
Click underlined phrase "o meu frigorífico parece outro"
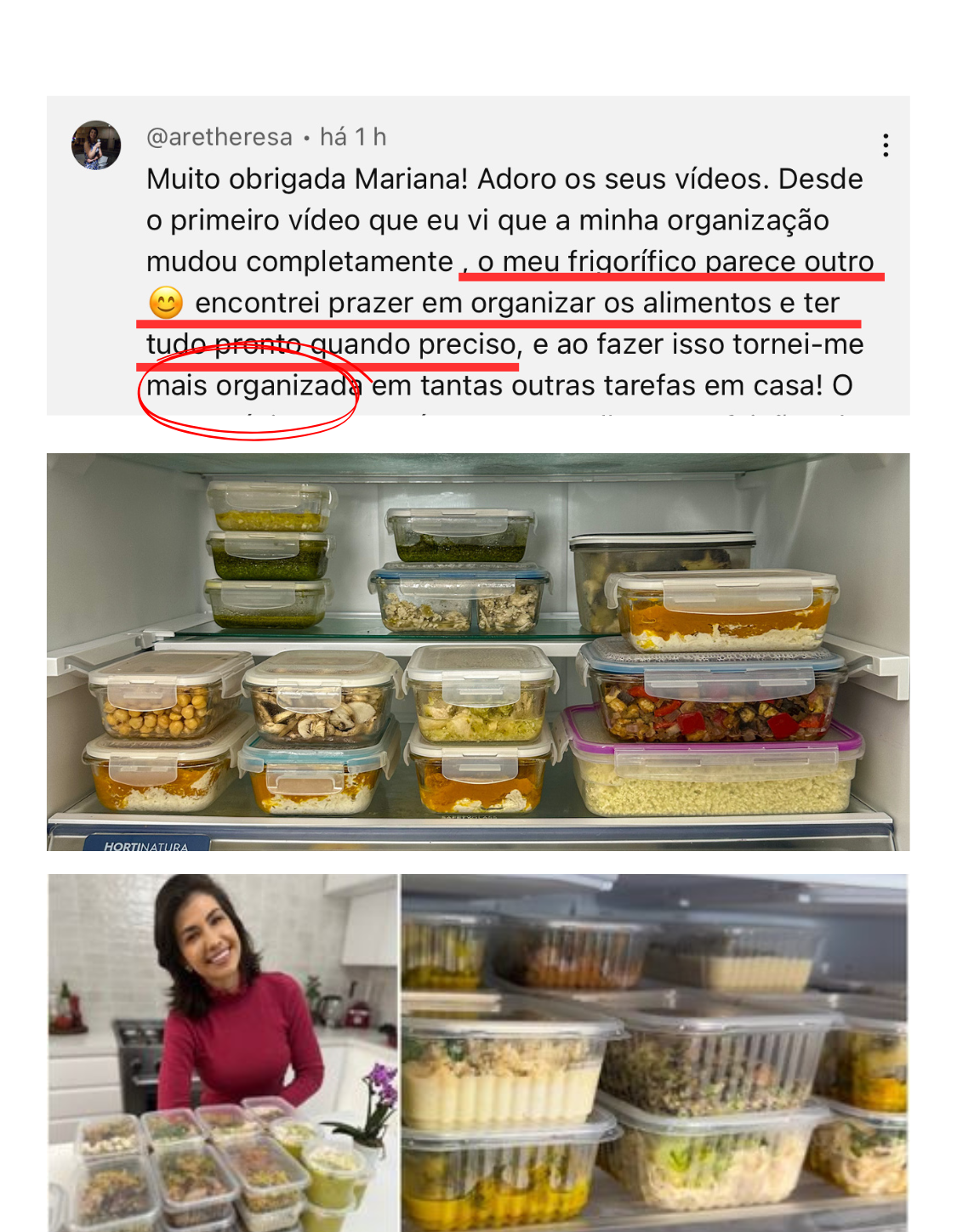coord(676,261)
